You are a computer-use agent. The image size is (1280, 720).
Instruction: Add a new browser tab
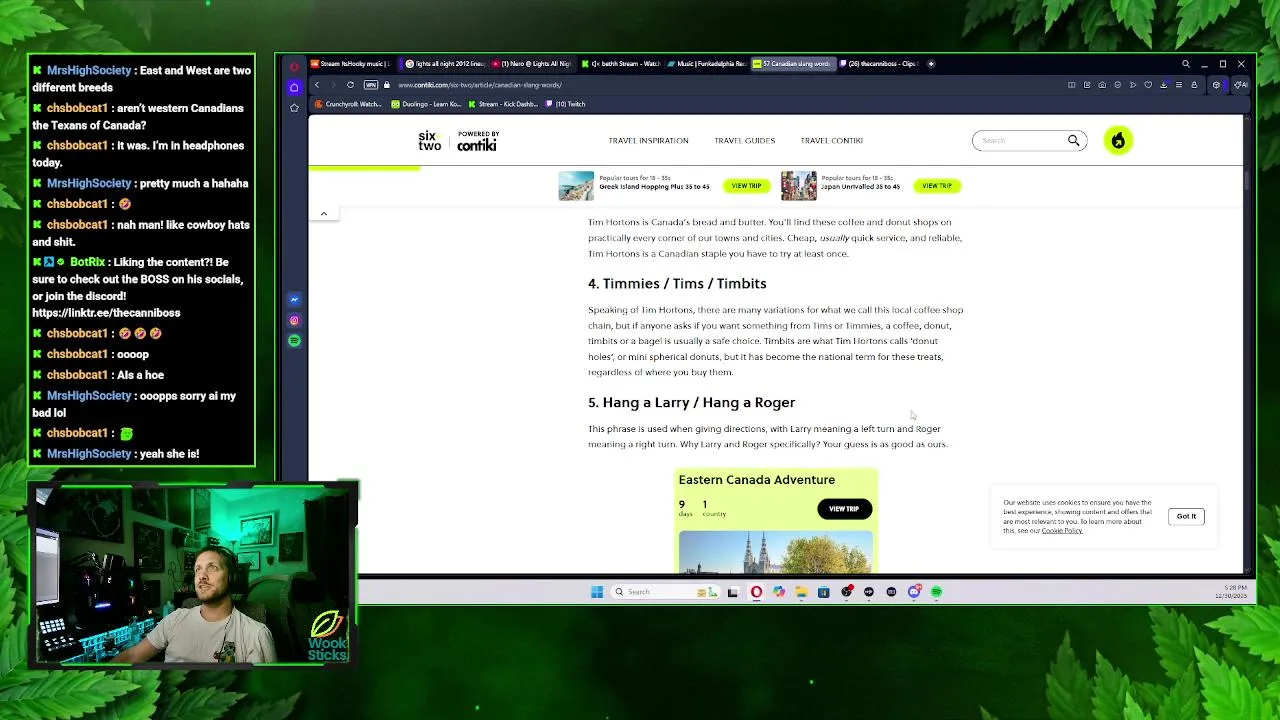pyautogui.click(x=931, y=64)
